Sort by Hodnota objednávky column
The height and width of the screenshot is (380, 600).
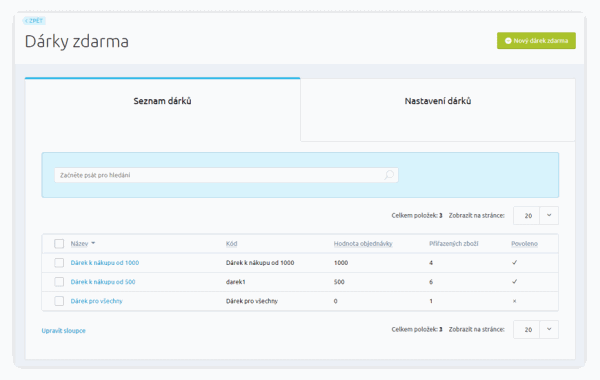click(x=363, y=244)
